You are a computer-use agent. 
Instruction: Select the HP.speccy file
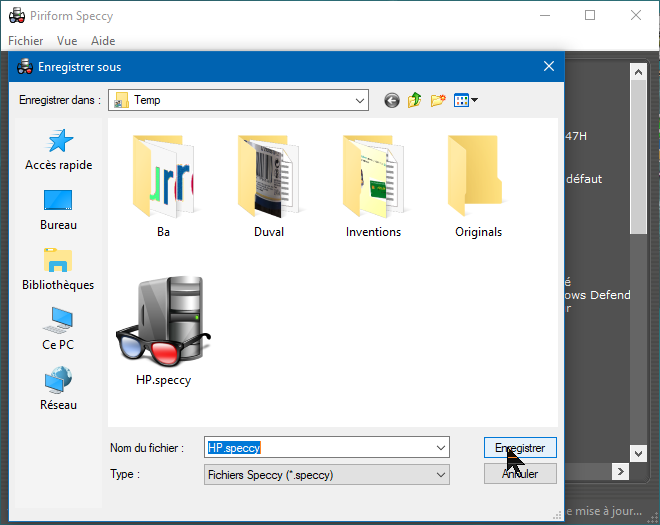tap(163, 331)
